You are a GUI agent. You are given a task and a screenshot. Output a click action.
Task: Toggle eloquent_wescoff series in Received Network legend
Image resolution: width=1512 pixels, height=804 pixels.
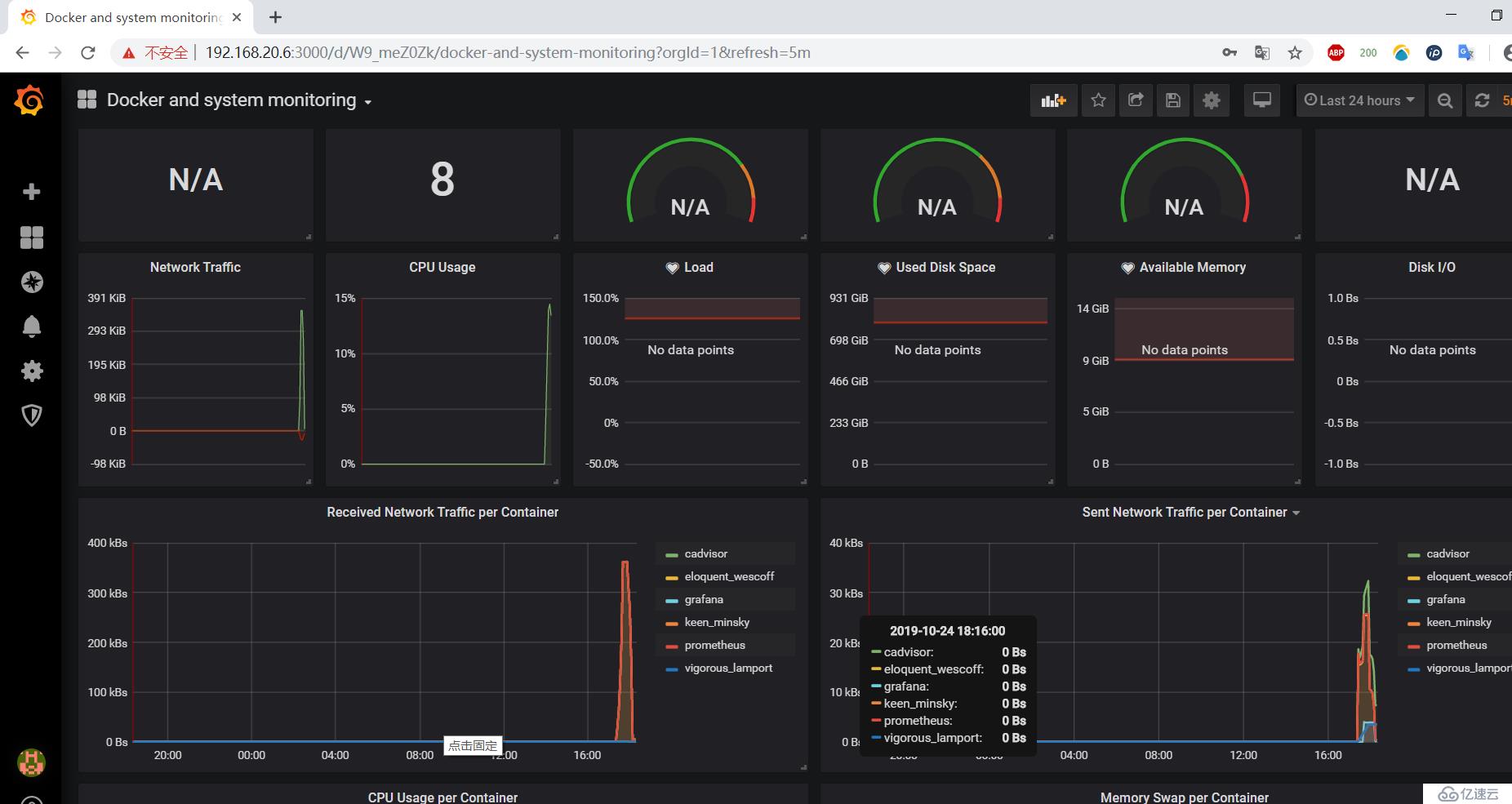coord(729,576)
